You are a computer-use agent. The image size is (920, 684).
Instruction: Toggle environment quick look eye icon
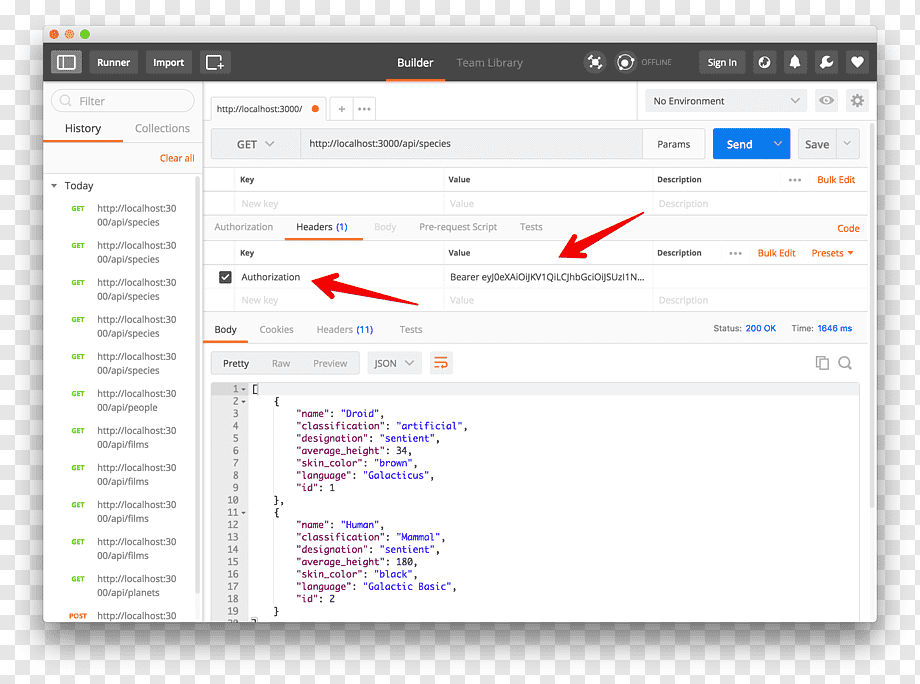[x=826, y=101]
